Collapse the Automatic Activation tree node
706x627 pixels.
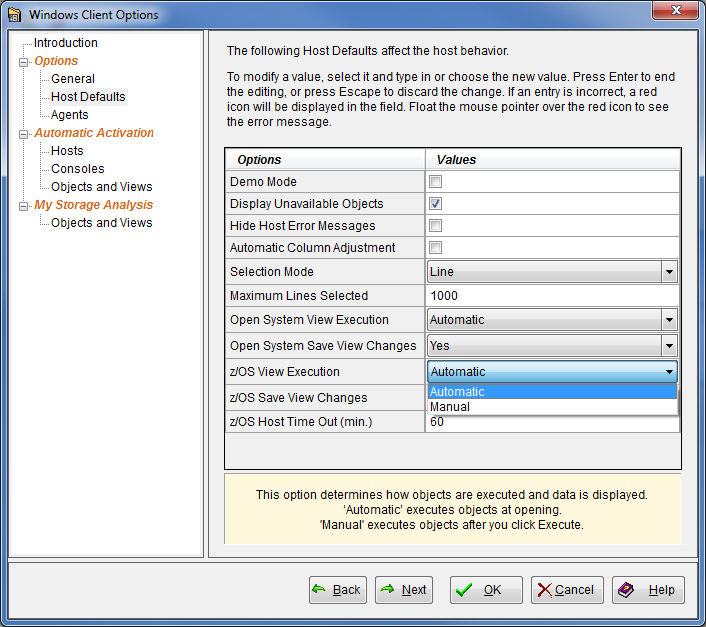coord(23,134)
